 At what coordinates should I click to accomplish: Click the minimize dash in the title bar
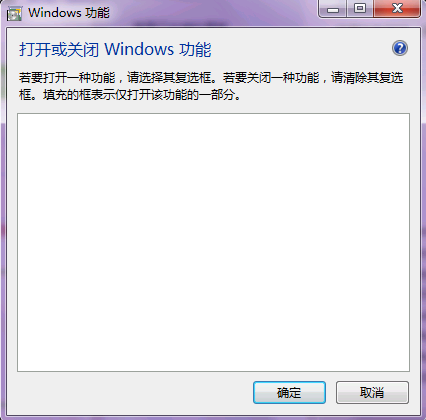[332, 8]
